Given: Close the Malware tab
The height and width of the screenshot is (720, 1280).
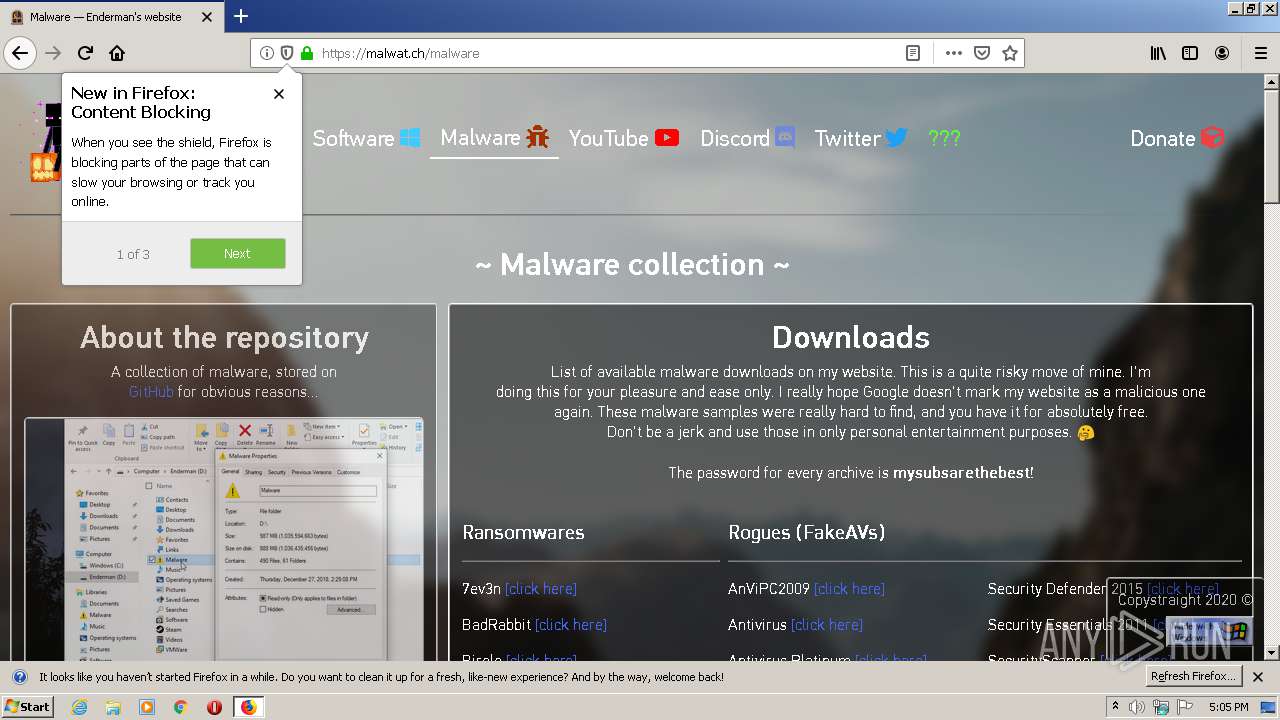Looking at the screenshot, I should click(207, 17).
